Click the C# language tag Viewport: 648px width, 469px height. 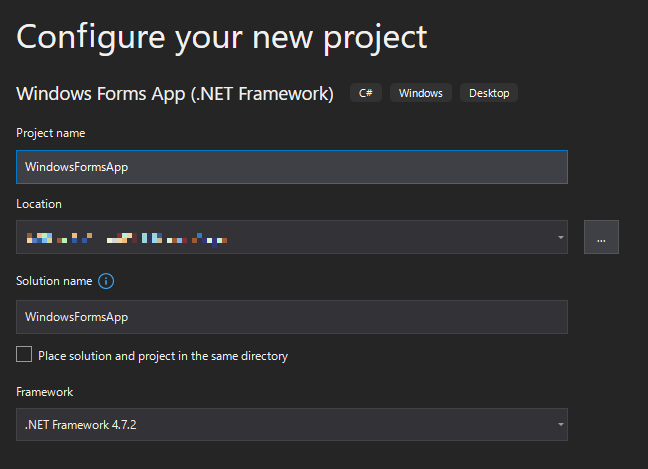click(365, 93)
